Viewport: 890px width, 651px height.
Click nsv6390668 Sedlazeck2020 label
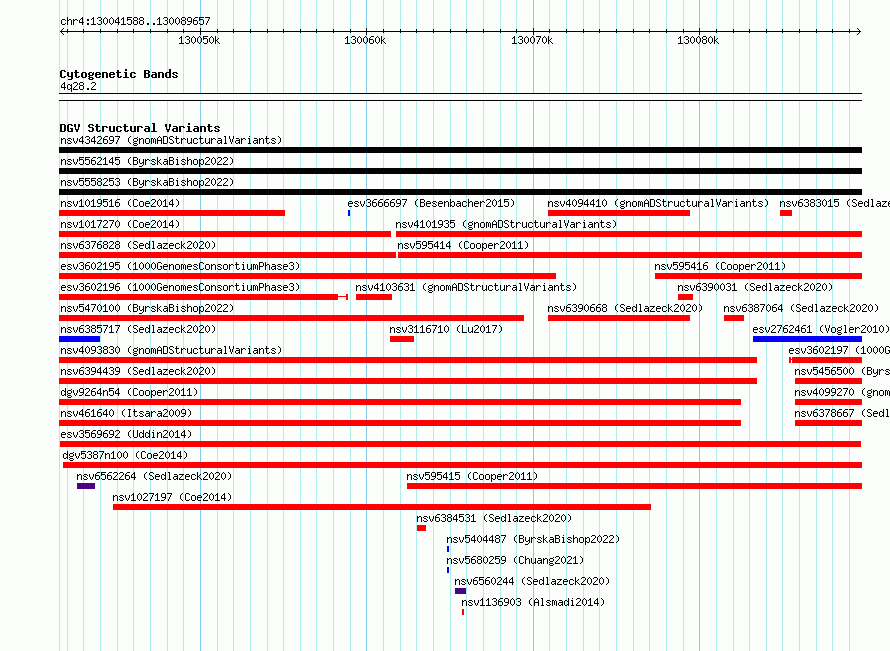(x=625, y=308)
